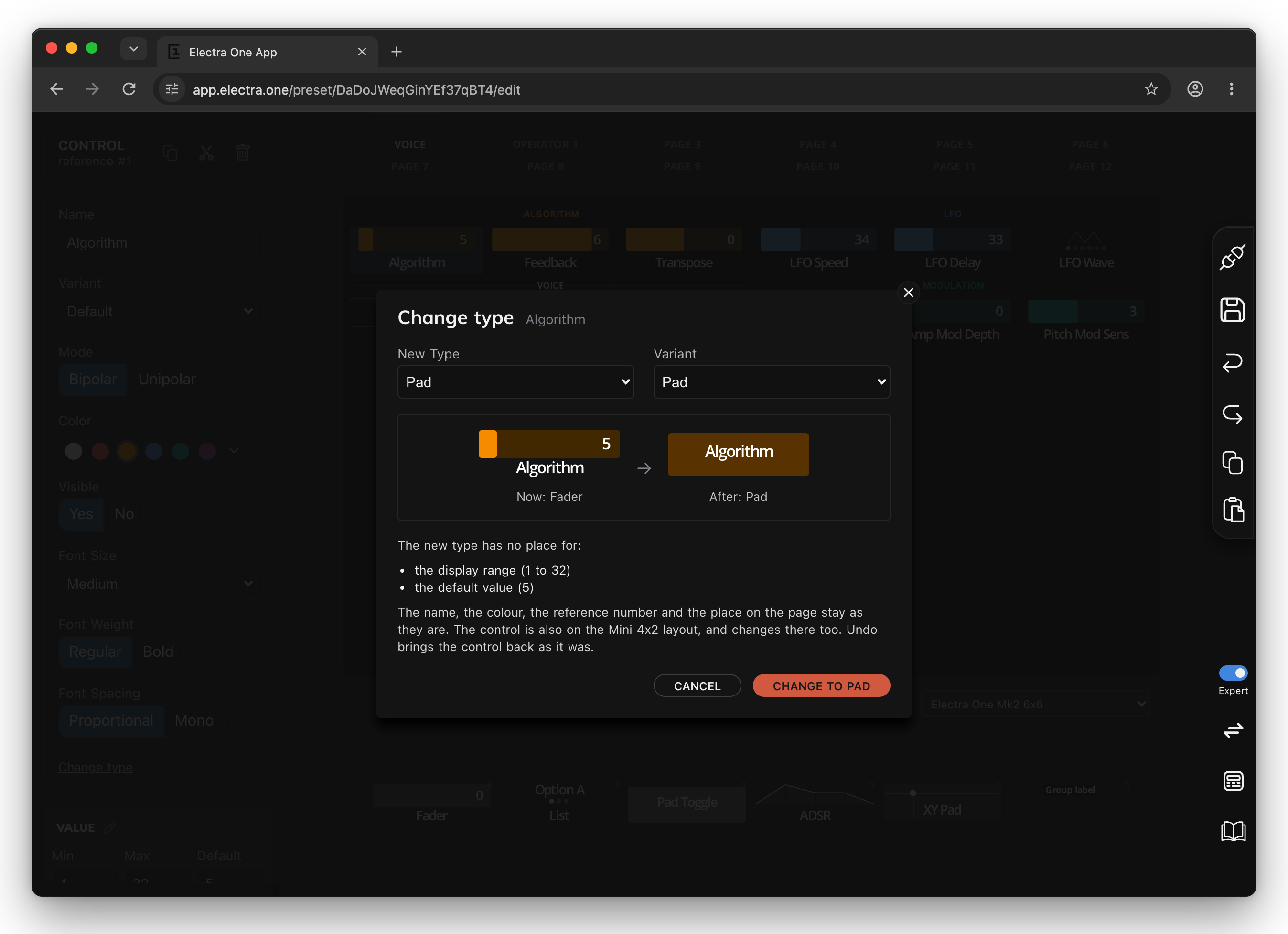Click the copy control icon in Control panel
1288x934 pixels.
pos(170,152)
